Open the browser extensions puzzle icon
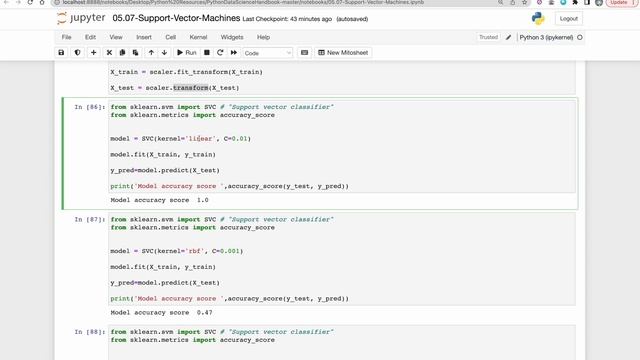The width and height of the screenshot is (640, 360). pyautogui.click(x=575, y=2)
